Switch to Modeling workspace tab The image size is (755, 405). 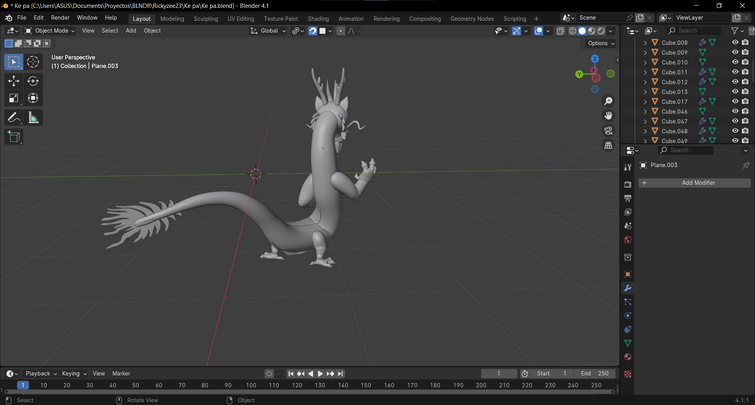(x=172, y=19)
